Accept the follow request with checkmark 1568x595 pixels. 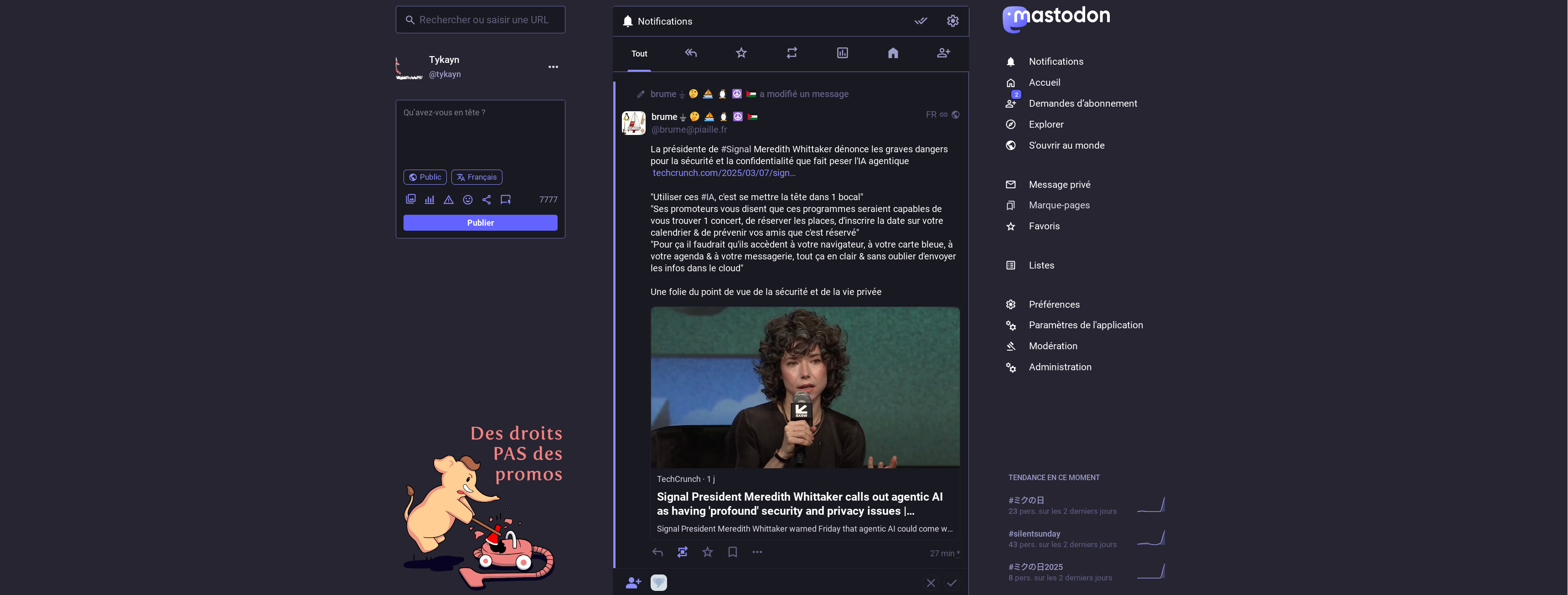click(952, 583)
